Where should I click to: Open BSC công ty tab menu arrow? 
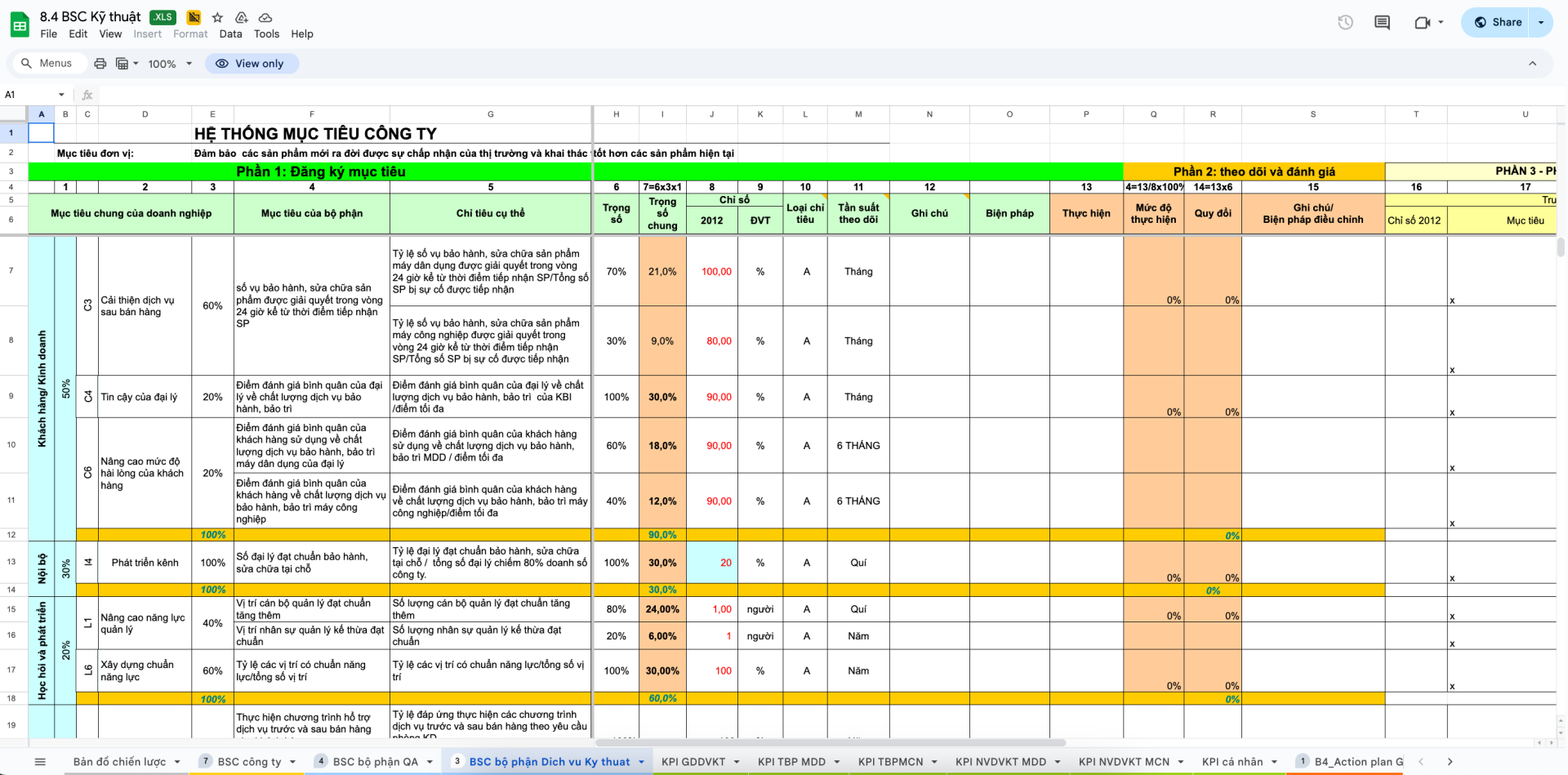[292, 762]
